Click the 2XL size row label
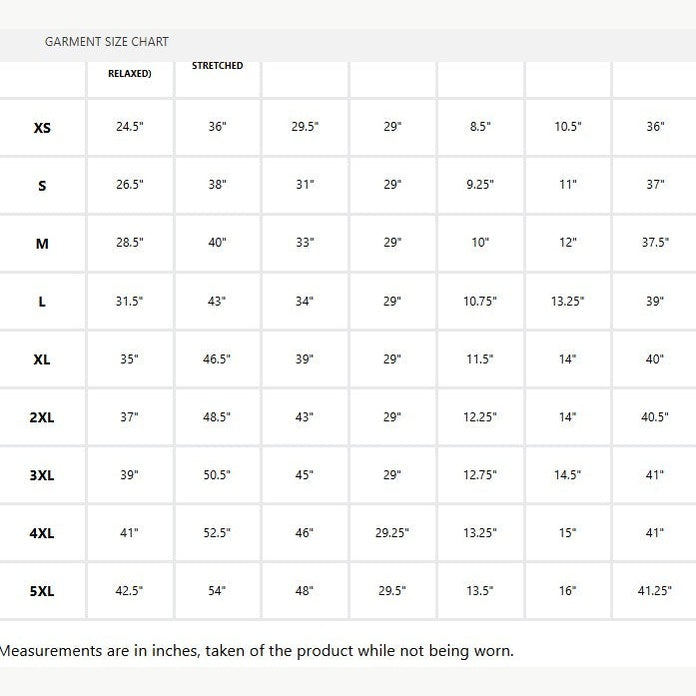 (42, 418)
